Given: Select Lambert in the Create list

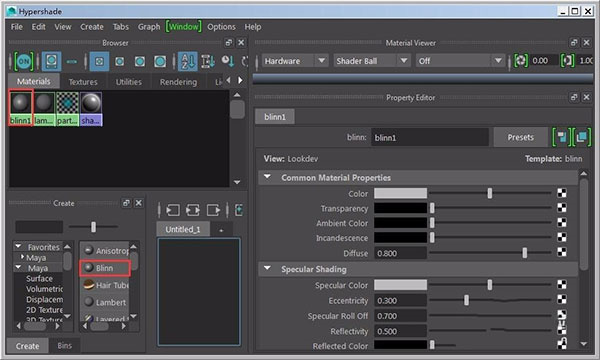Looking at the screenshot, I should coord(104,302).
